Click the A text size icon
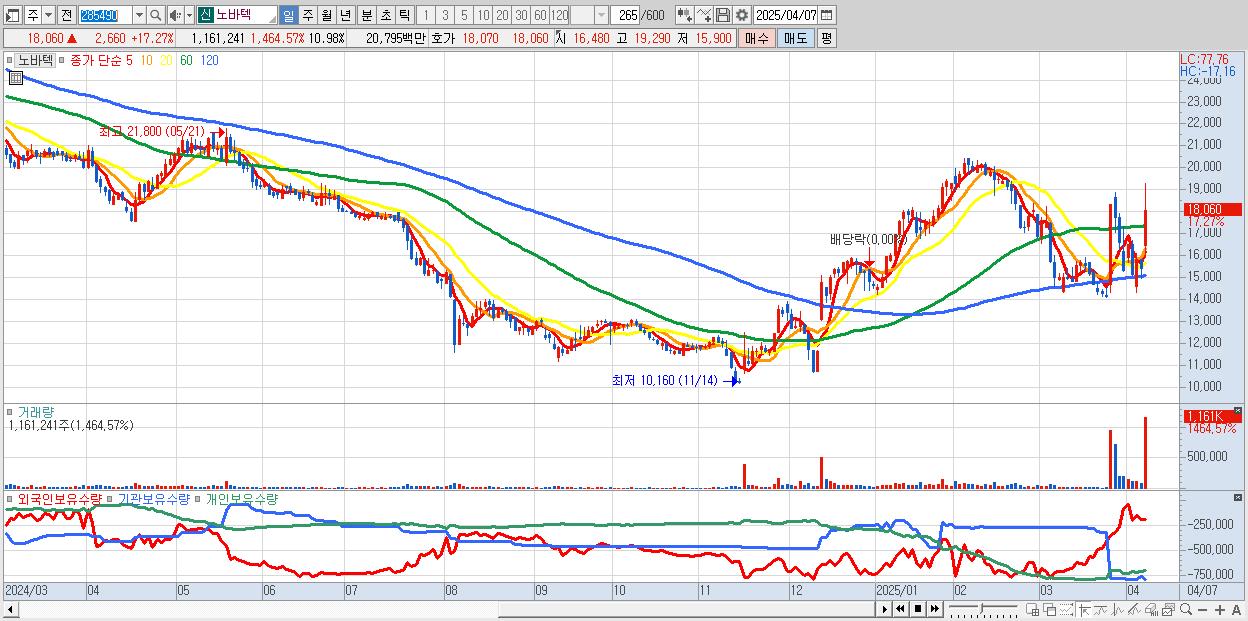The height and width of the screenshot is (621, 1248). [1237, 609]
